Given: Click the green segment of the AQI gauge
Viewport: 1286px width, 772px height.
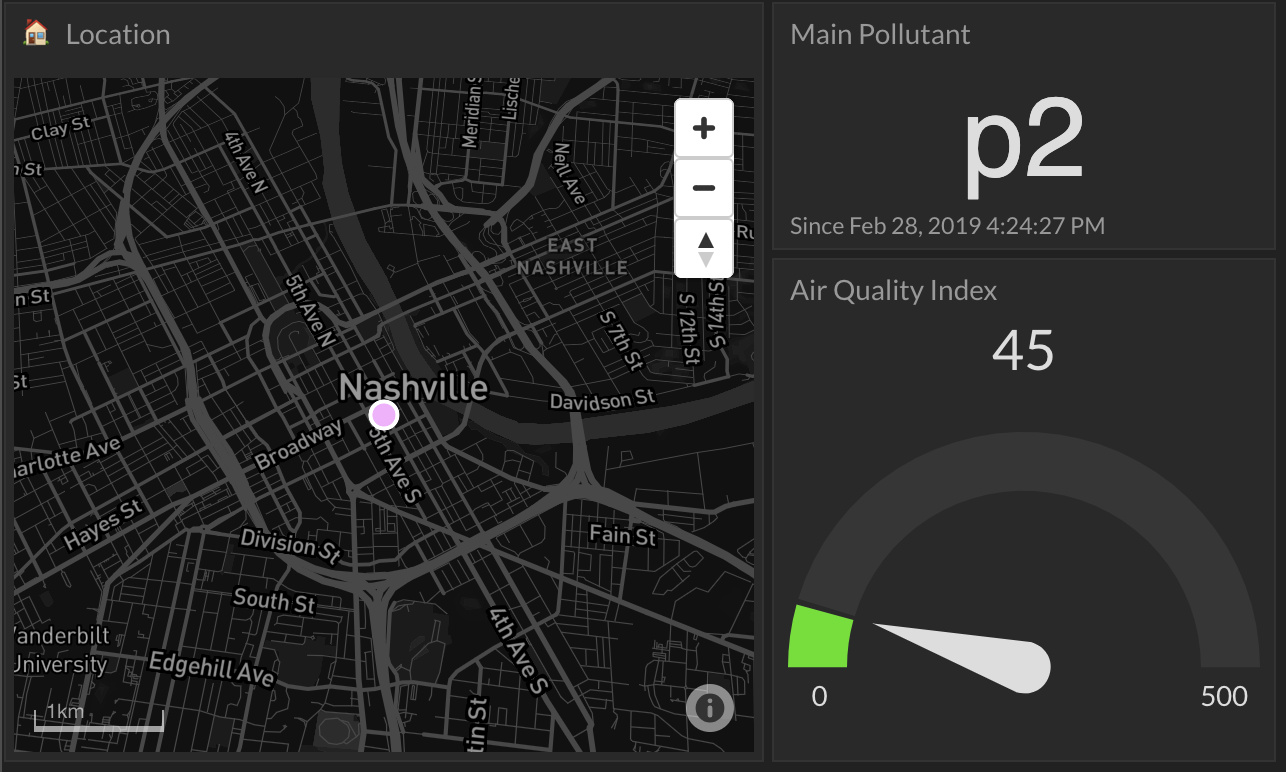Looking at the screenshot, I should [x=819, y=636].
